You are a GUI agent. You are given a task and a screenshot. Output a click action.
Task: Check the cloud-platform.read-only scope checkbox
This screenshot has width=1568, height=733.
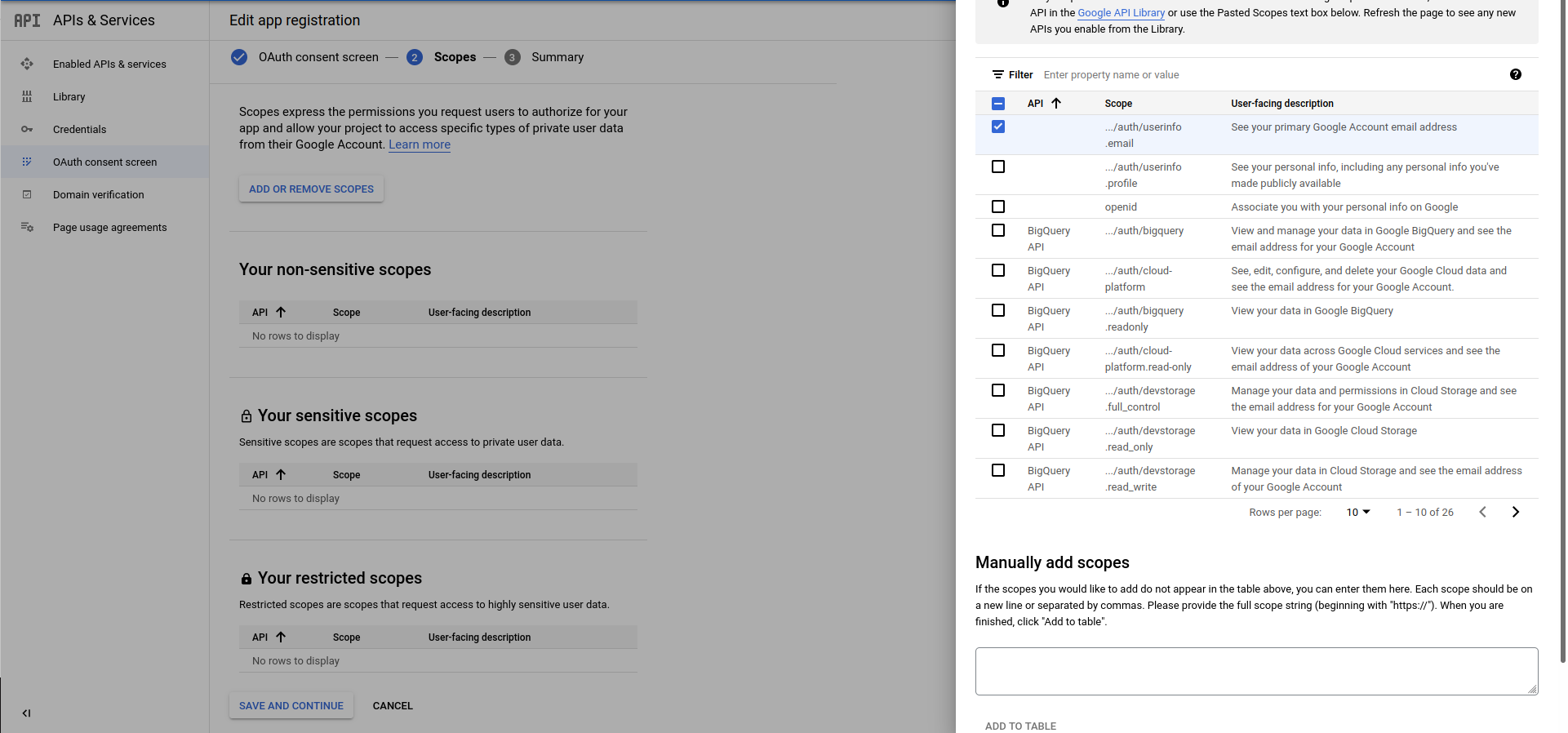[997, 350]
